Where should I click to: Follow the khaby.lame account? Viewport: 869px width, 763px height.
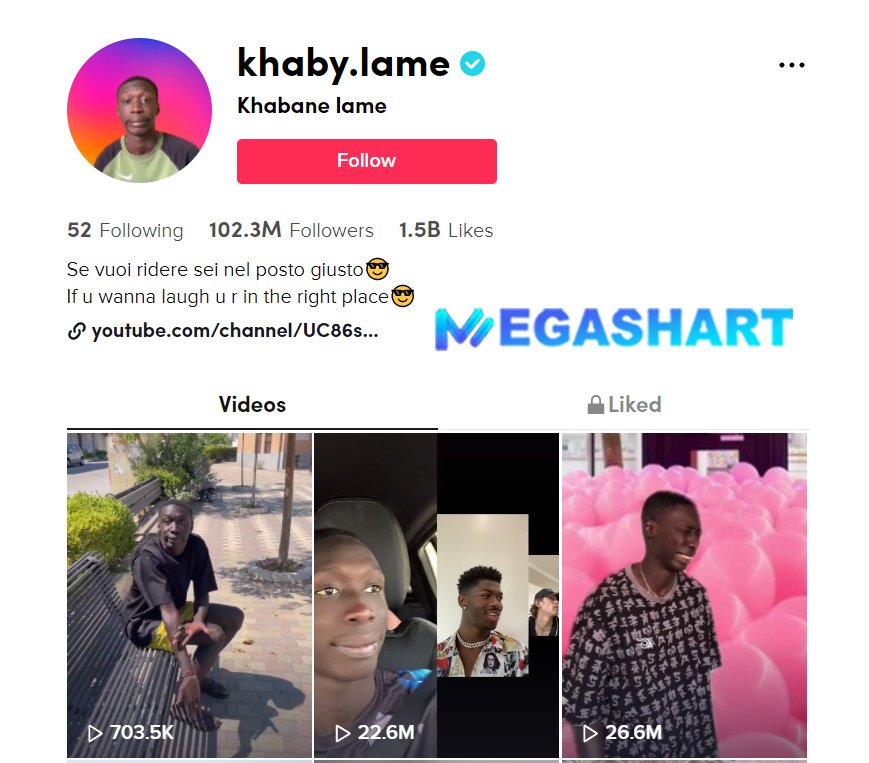coord(366,161)
